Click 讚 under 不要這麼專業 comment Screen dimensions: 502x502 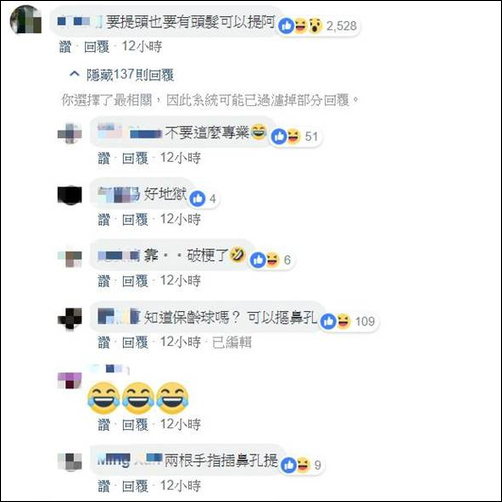pyautogui.click(x=104, y=158)
